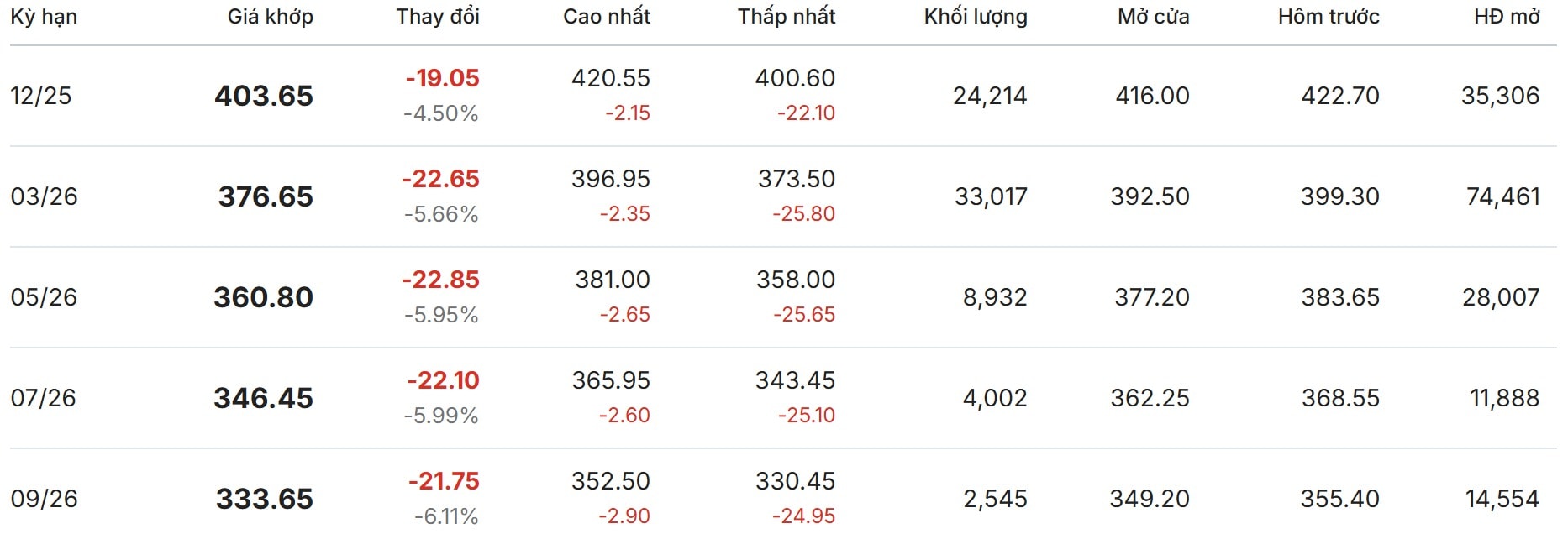Image resolution: width=1568 pixels, height=534 pixels.
Task: Click the matched price 403.65
Action: (x=263, y=96)
